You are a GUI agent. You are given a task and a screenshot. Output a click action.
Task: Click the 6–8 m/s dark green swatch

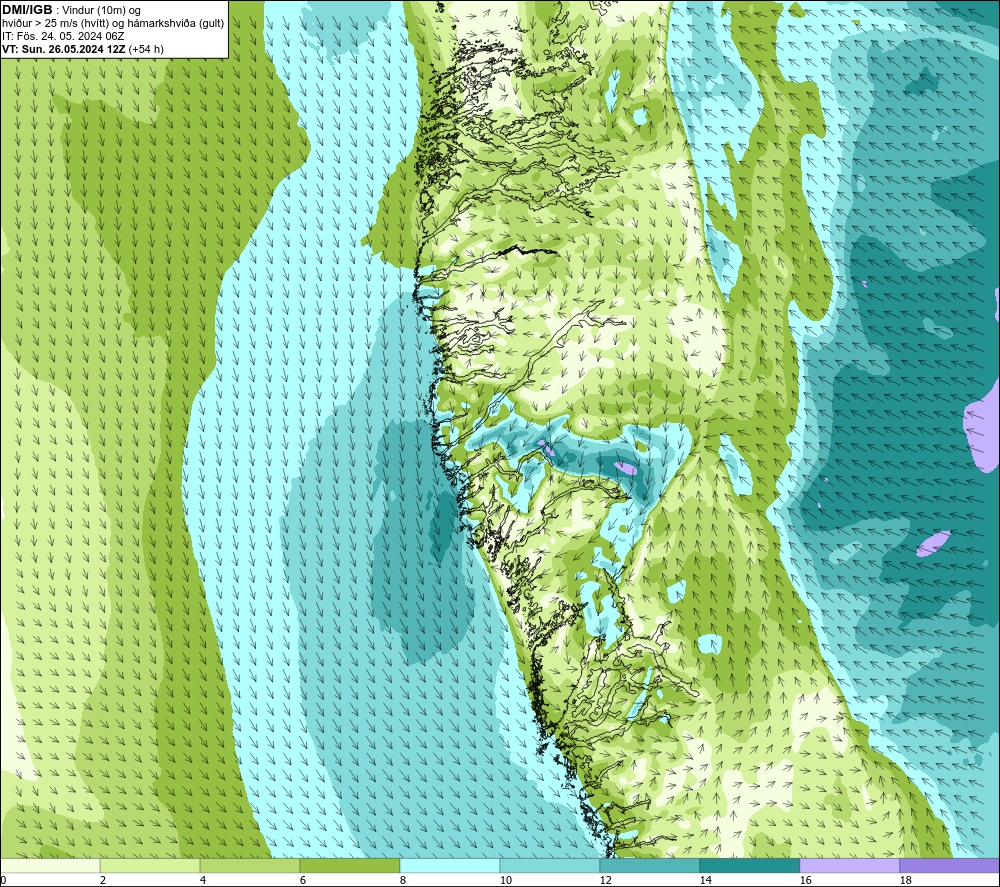(x=350, y=866)
